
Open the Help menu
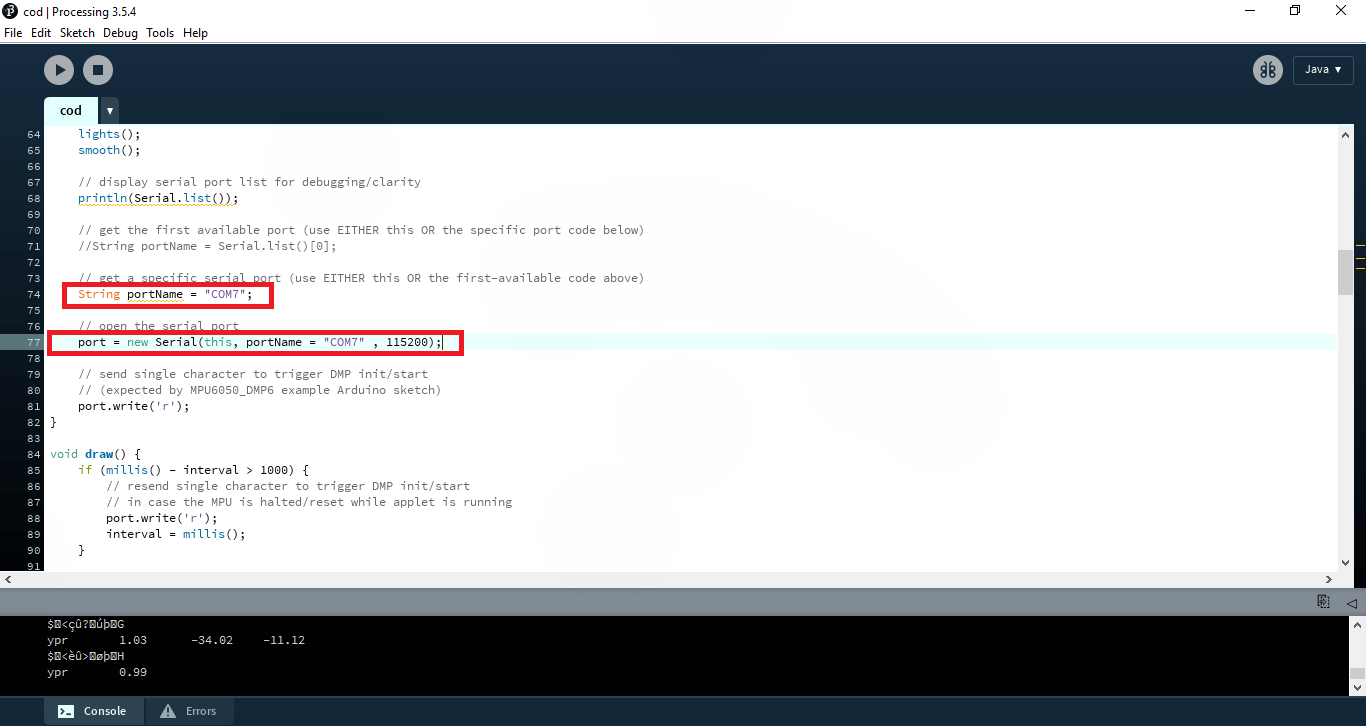(195, 33)
